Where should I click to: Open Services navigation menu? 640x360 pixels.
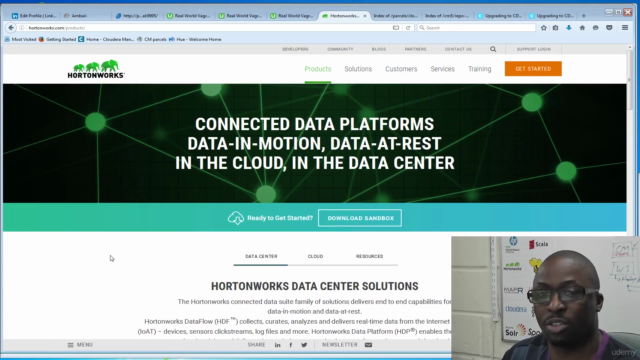pyautogui.click(x=442, y=69)
